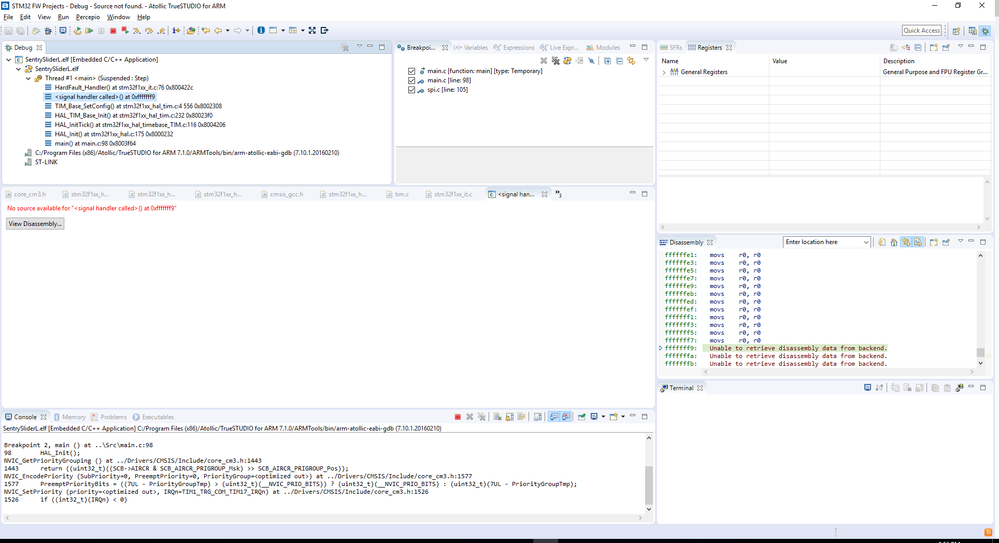Image resolution: width=999 pixels, height=543 pixels.
Task: Click the green Resume toolbar icon
Action: click(89, 31)
